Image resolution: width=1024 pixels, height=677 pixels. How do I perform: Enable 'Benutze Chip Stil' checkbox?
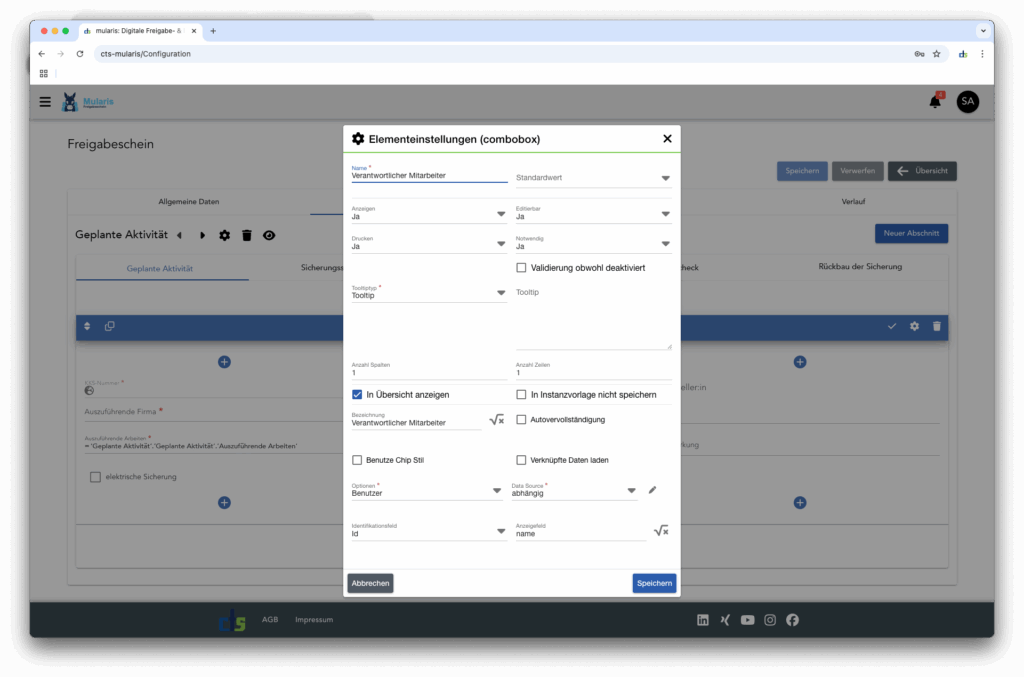tap(357, 460)
